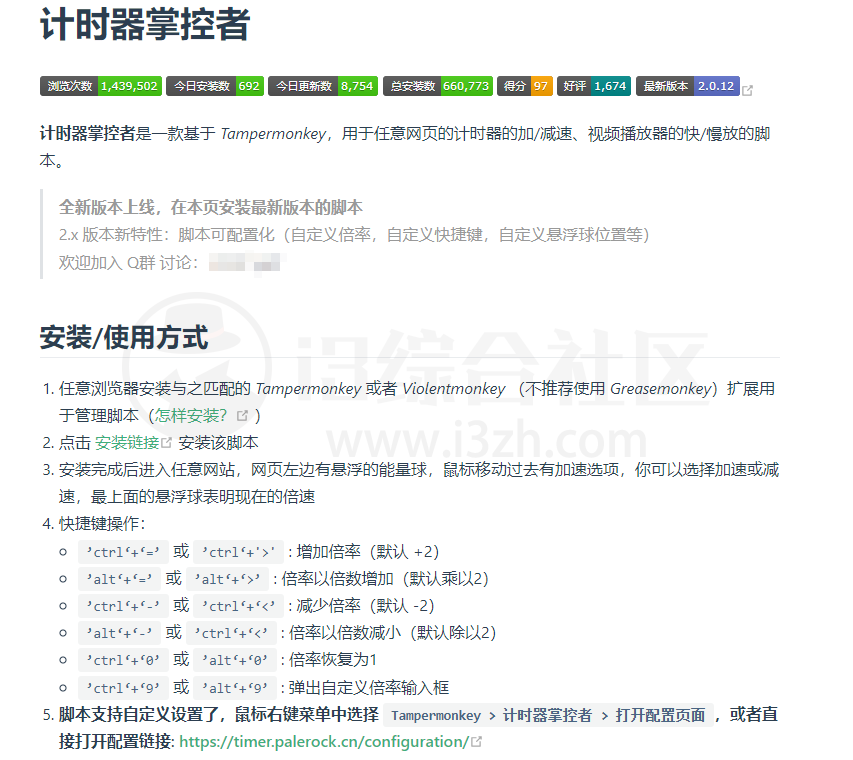Click the 安装/使用方式 heading
Viewport: 853px width, 760px height.
pyautogui.click(x=124, y=337)
